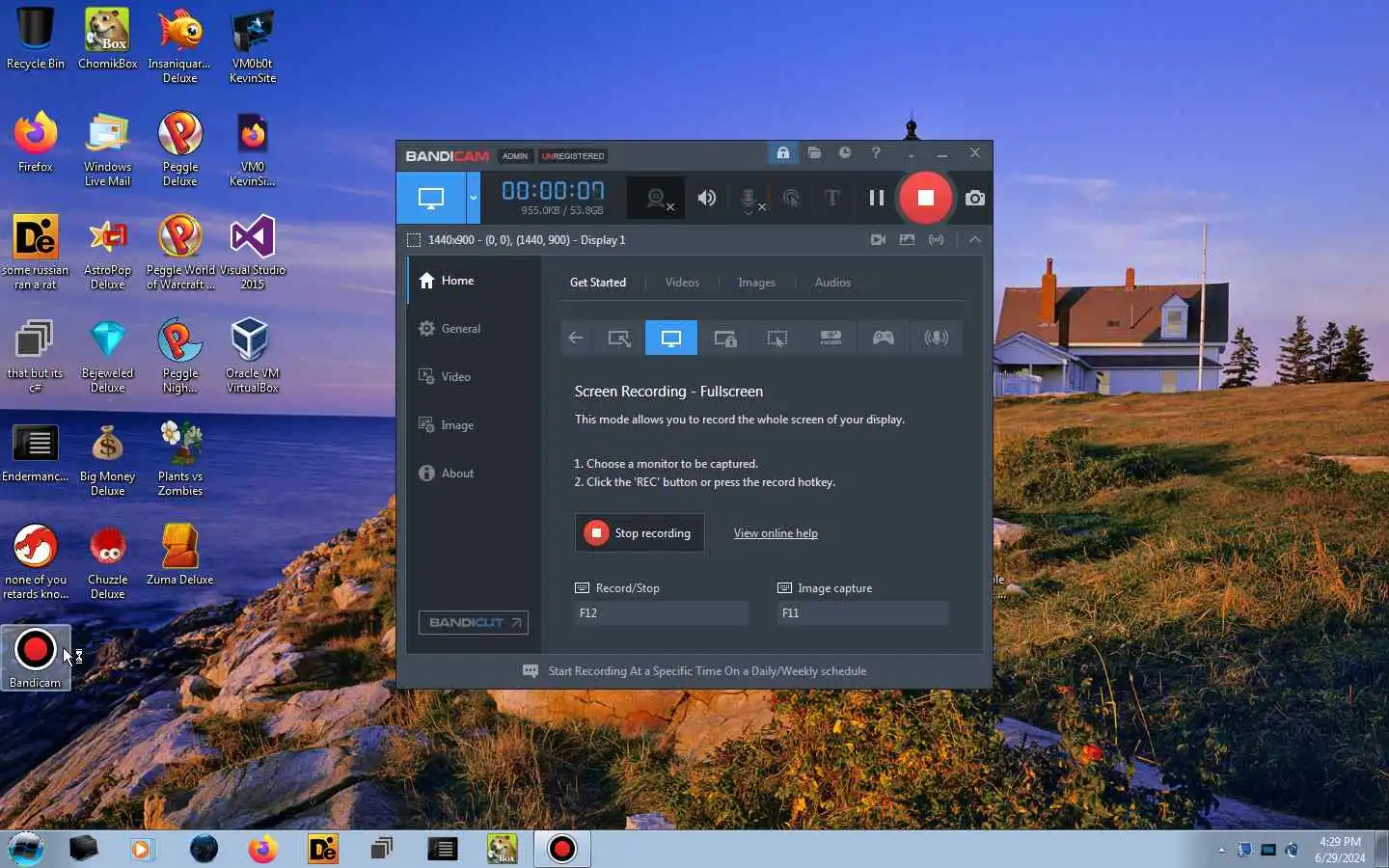Toggle the webcam overlay icon
The height and width of the screenshot is (868, 1389).
(x=657, y=198)
